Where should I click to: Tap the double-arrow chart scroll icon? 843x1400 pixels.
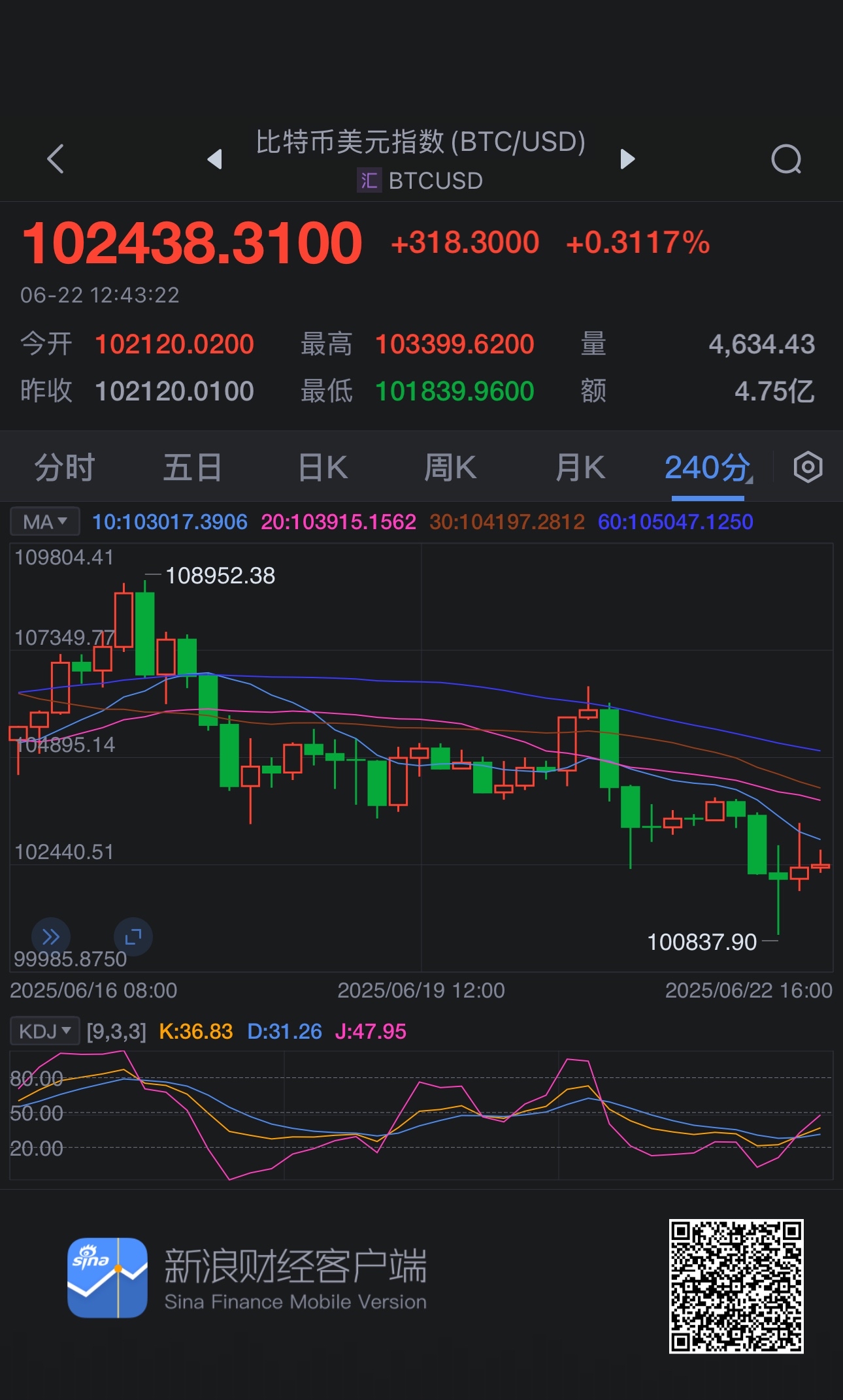[51, 937]
